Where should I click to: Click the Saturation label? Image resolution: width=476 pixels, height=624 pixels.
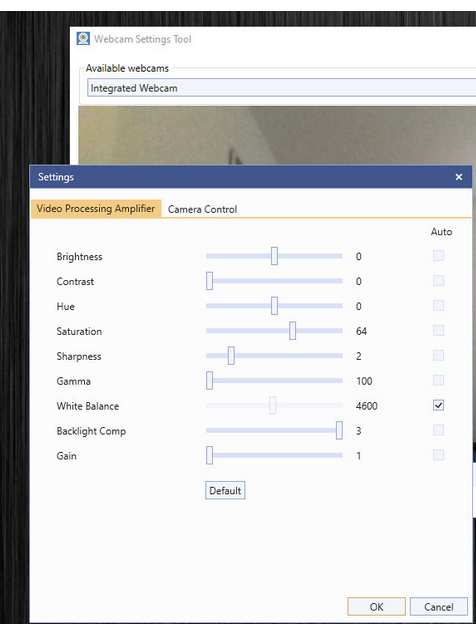point(79,332)
